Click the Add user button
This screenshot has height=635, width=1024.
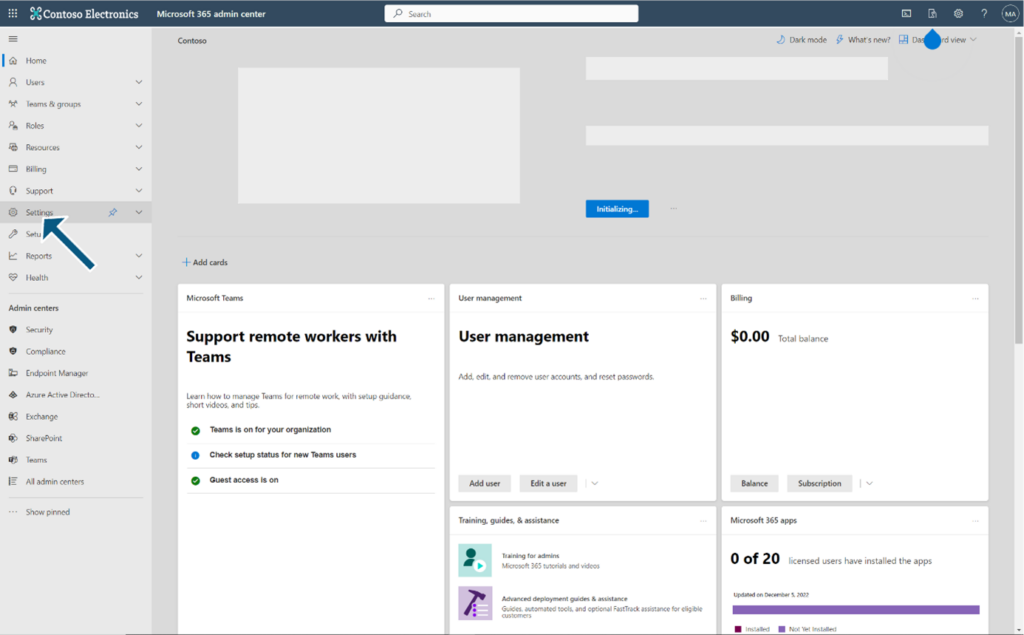point(484,483)
